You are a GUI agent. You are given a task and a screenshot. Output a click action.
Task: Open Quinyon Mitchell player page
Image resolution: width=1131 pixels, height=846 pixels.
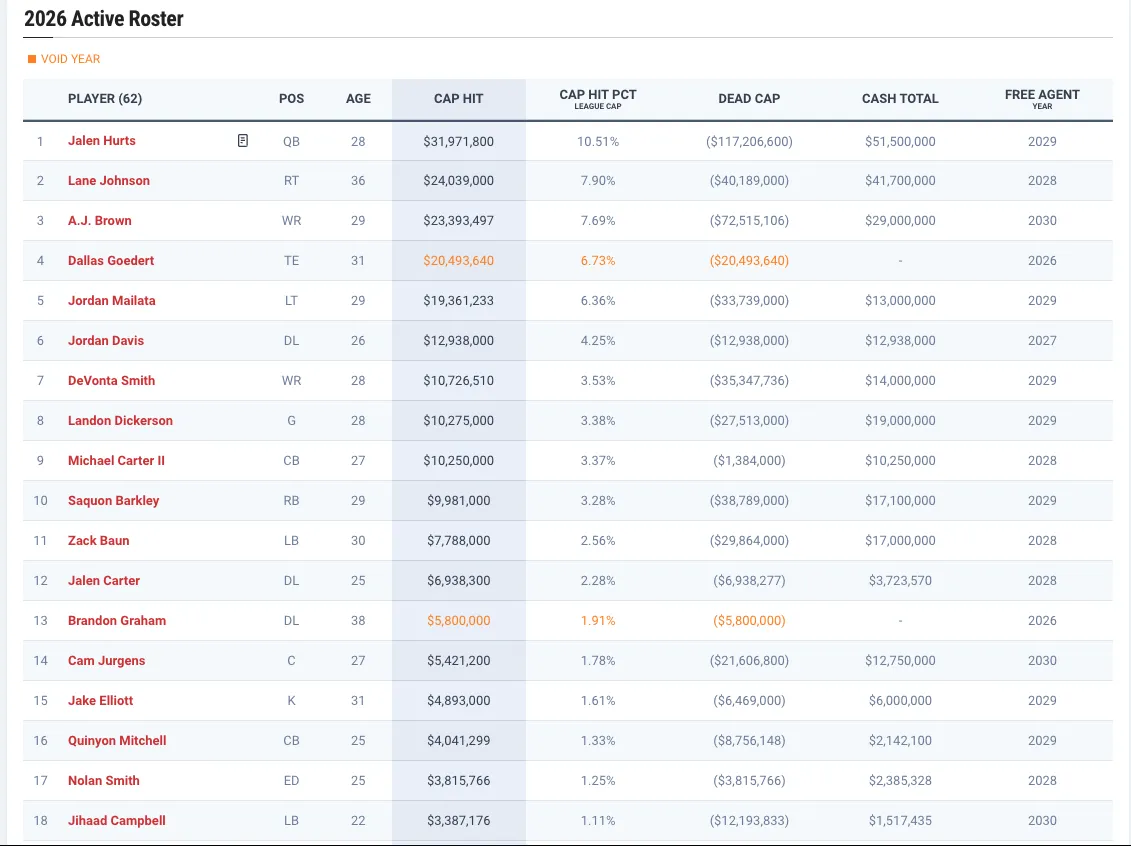tap(117, 741)
